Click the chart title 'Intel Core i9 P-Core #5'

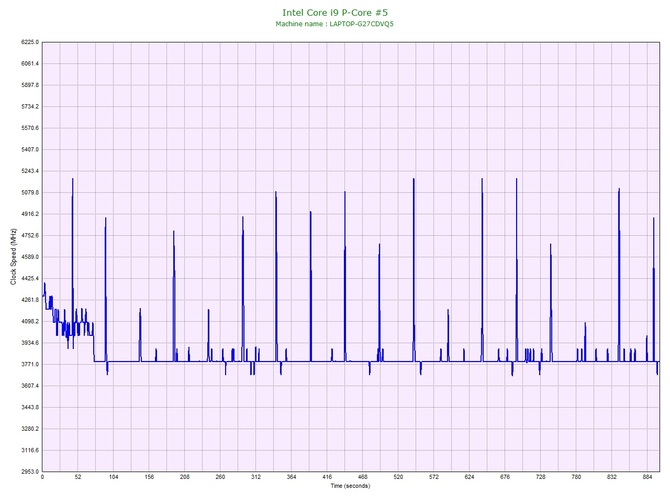pos(335,13)
